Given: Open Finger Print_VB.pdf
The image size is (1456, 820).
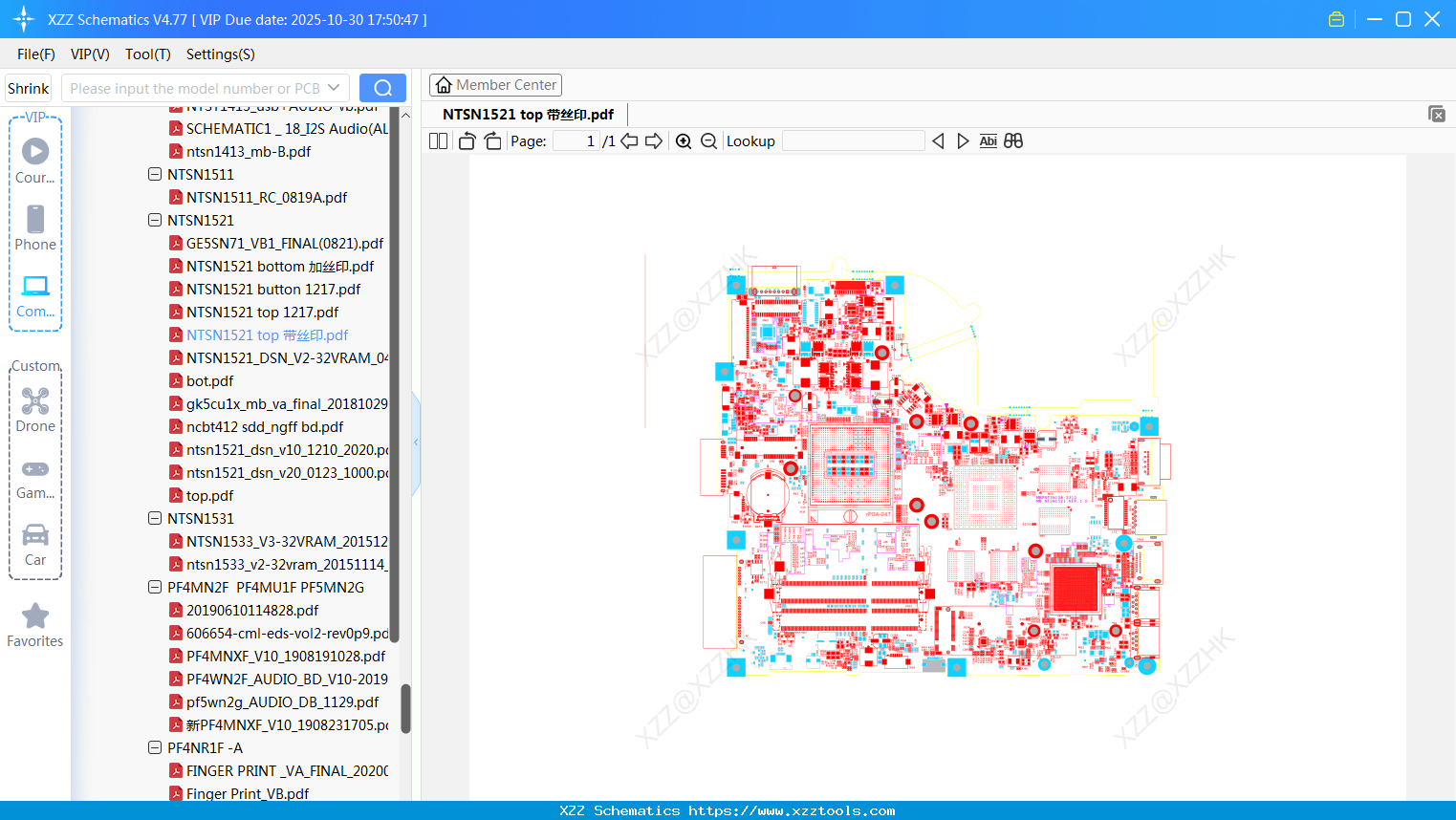Looking at the screenshot, I should [x=248, y=794].
